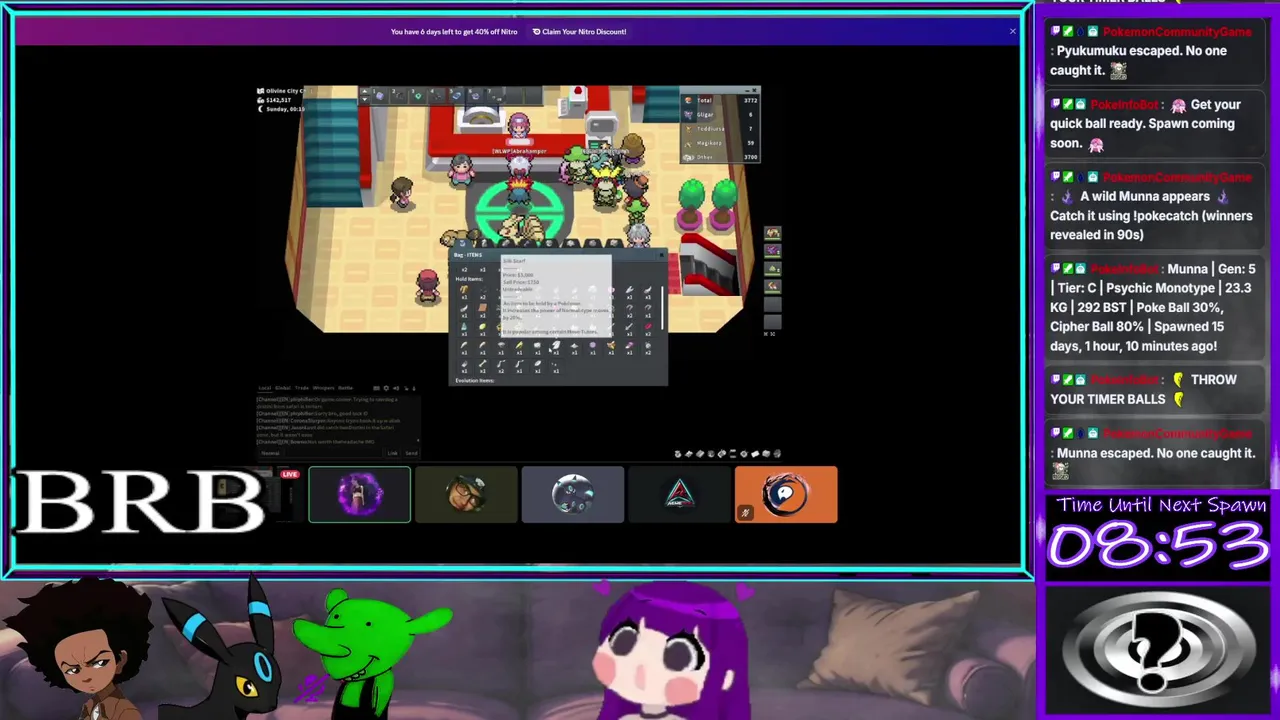This screenshot has width=1280, height=720.
Task: Click the Send button in chat
Action: (x=411, y=453)
